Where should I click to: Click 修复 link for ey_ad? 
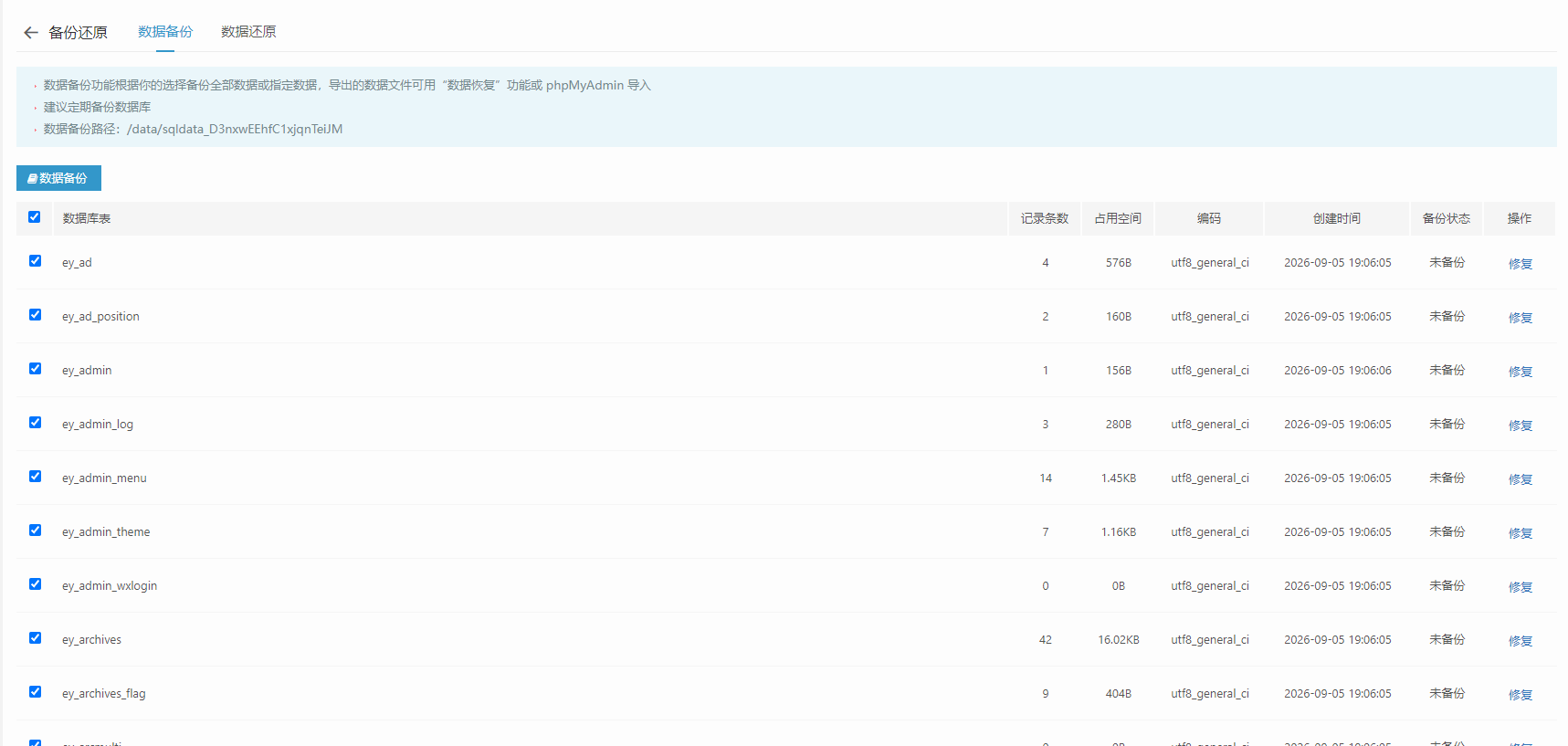[1521, 264]
